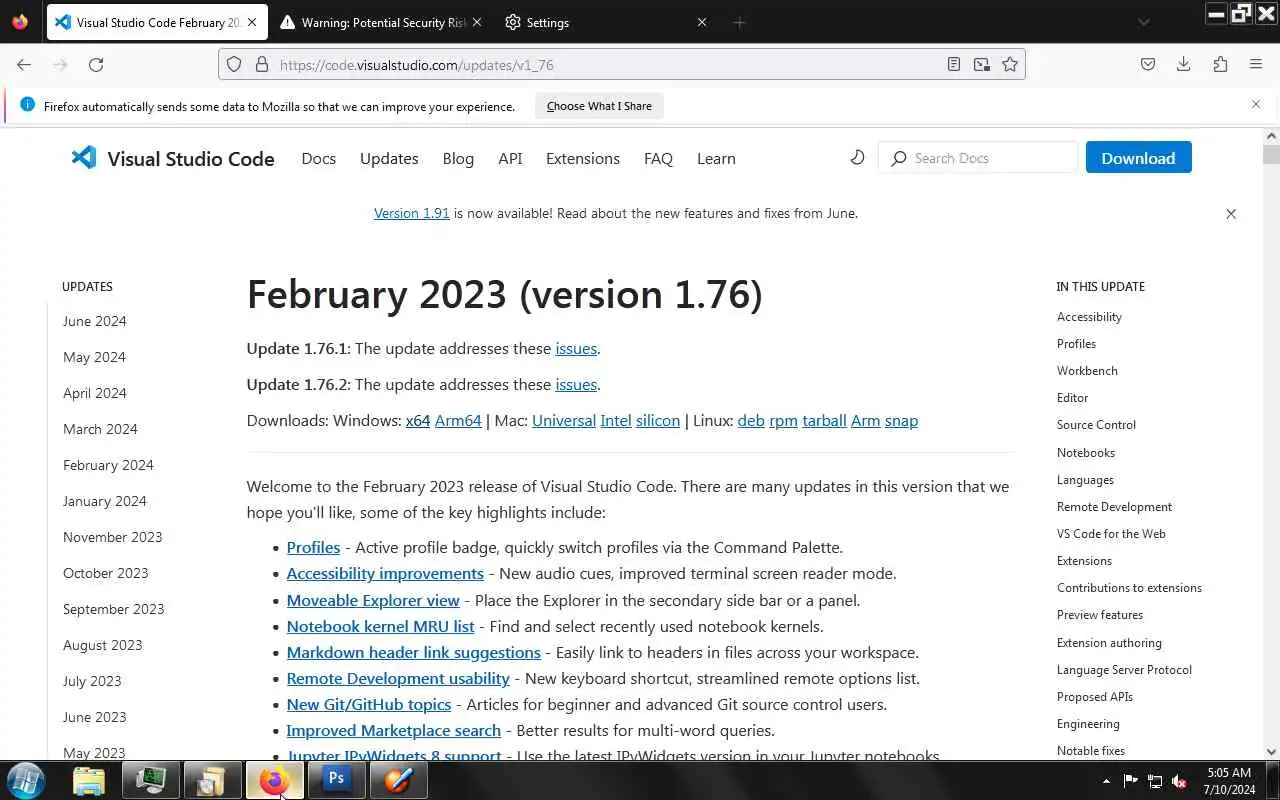This screenshot has height=800, width=1280.
Task: Select February 2024 in updates sidebar
Action: click(108, 465)
